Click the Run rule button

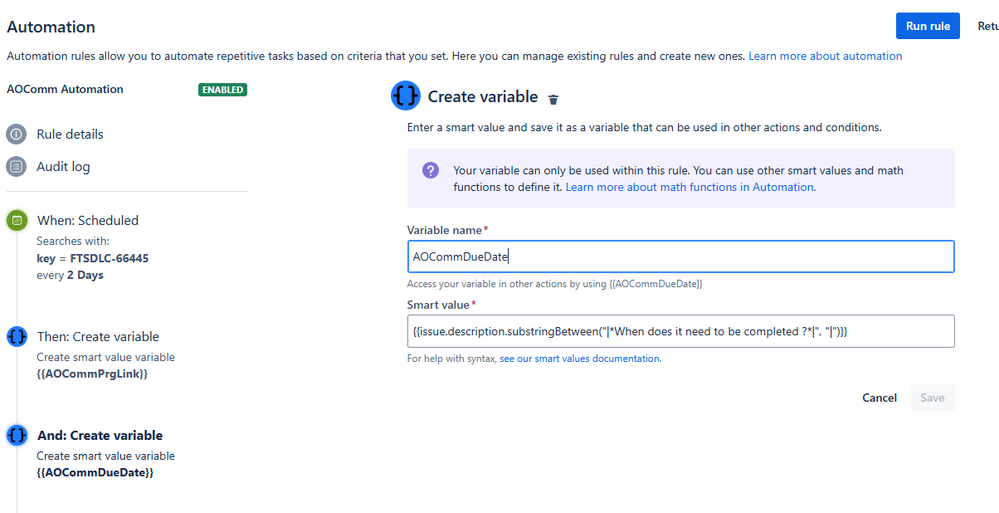point(928,26)
